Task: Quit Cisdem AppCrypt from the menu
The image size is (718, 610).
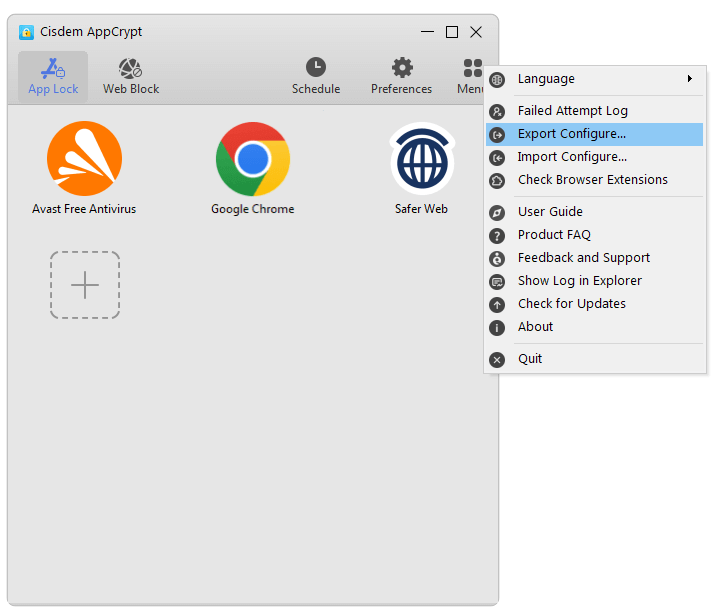Action: [594, 359]
